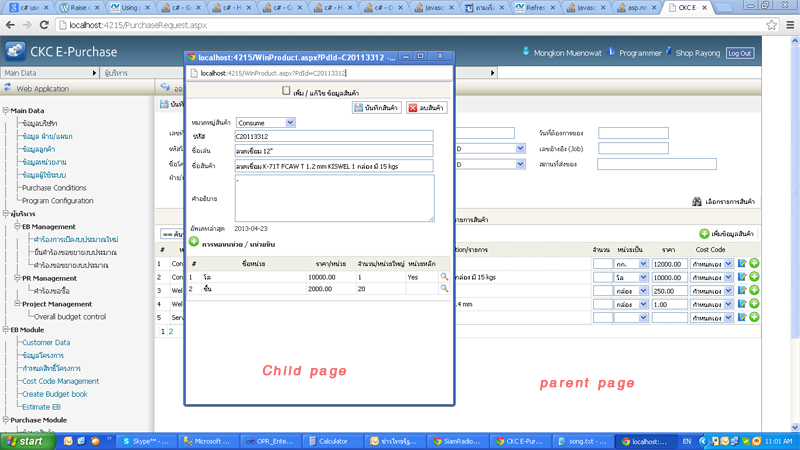Edit the fifth parent row with empty price

click(x=742, y=317)
